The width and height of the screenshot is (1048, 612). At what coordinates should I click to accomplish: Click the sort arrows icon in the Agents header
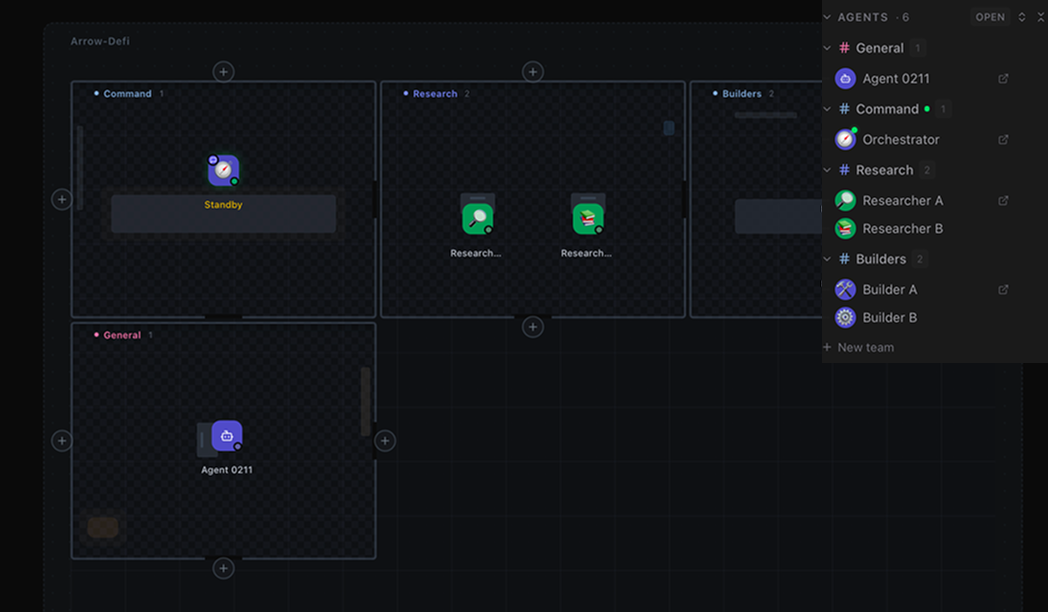1022,17
